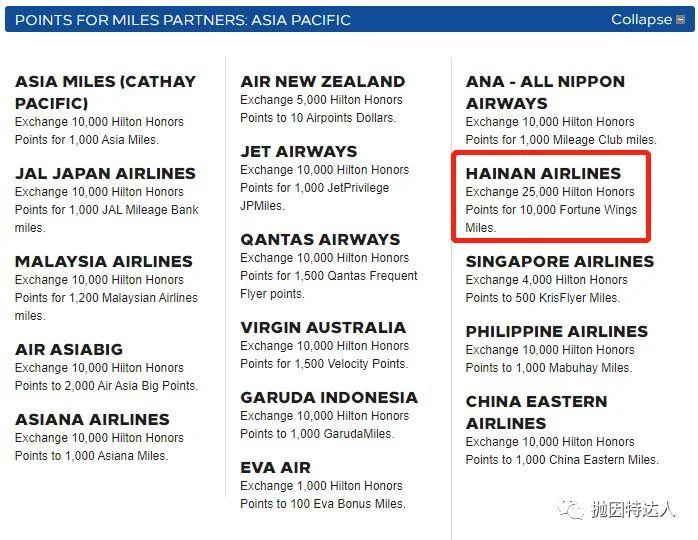Open the Singapore Airlines heading
Viewport: 698px width, 540px height.
click(560, 261)
